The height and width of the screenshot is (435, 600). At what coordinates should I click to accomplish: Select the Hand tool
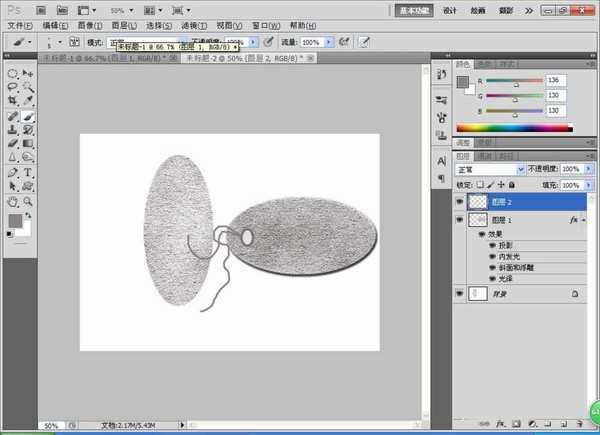(12, 200)
